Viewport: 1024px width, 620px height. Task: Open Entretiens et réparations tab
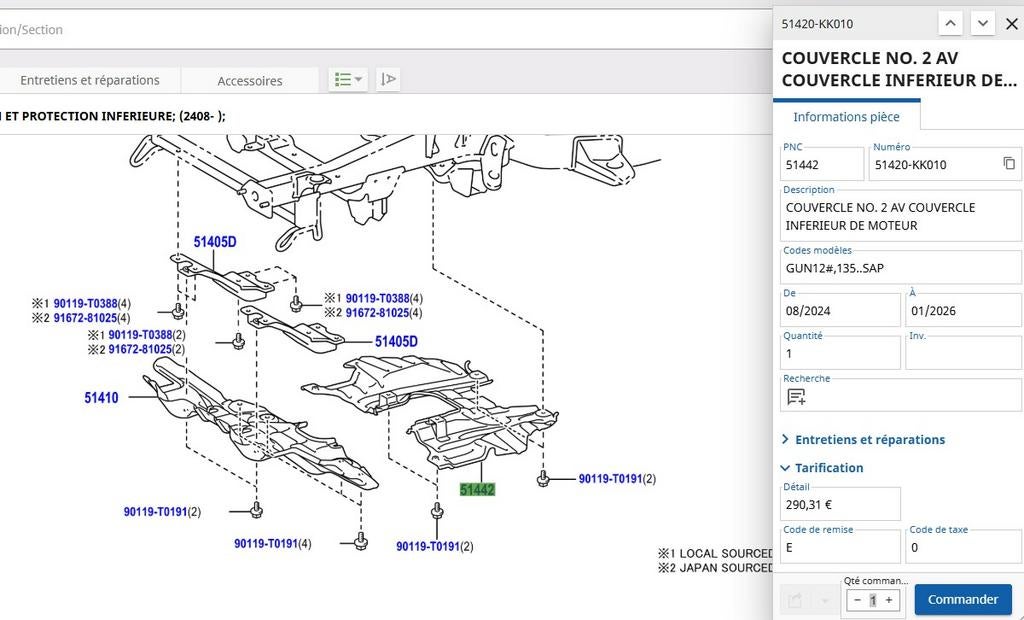[x=89, y=80]
